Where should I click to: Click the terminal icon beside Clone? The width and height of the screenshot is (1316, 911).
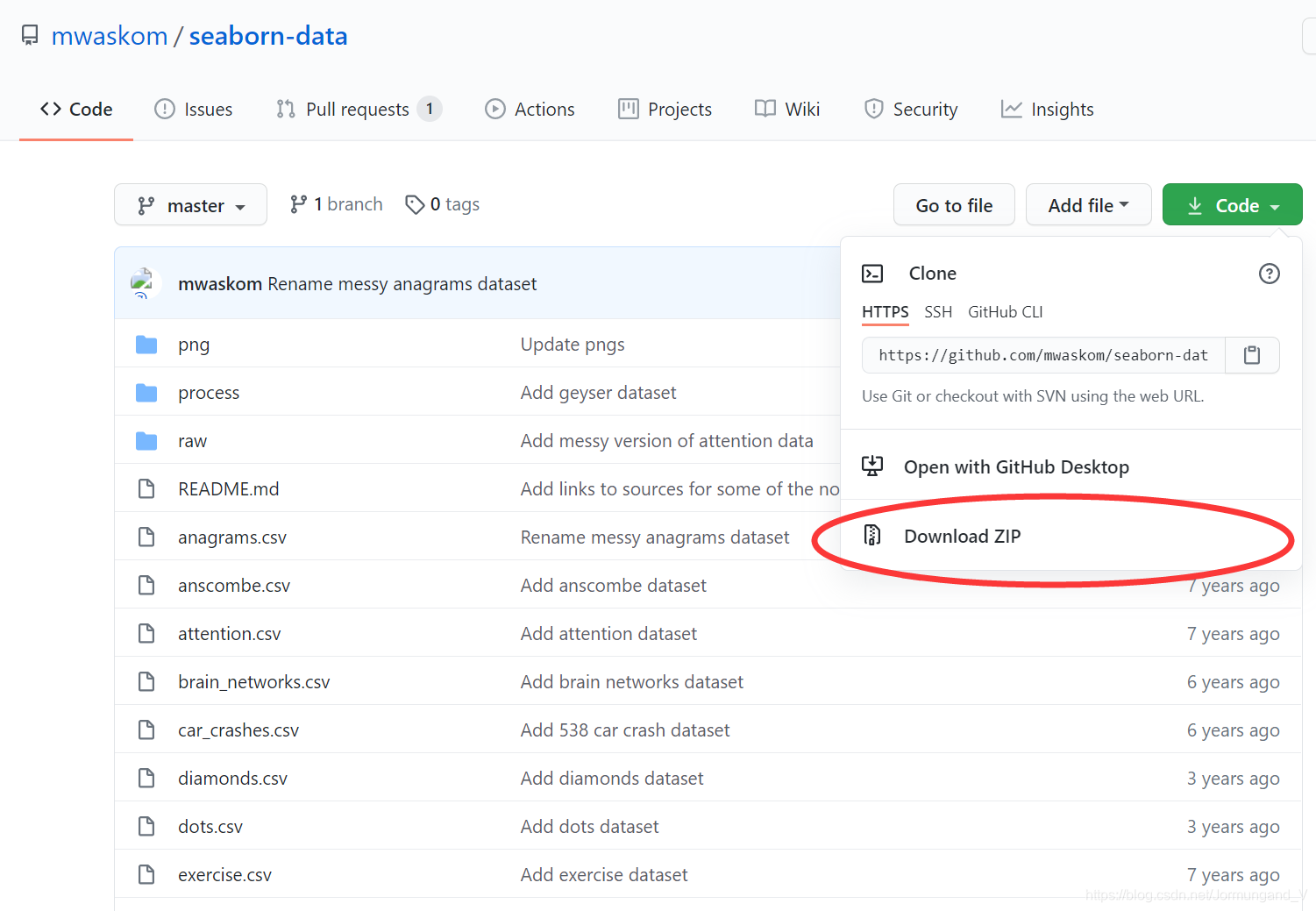[872, 274]
